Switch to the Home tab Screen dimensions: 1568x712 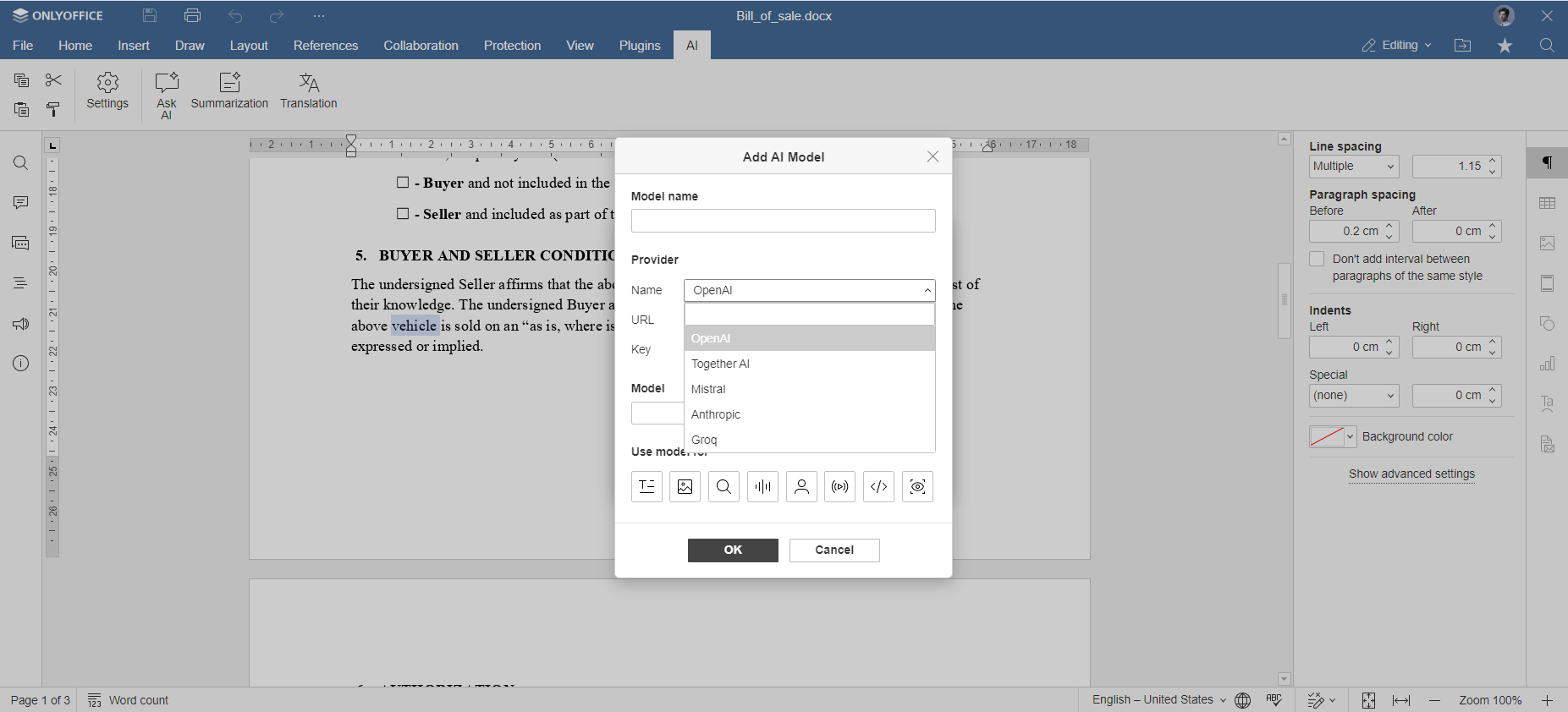(75, 46)
